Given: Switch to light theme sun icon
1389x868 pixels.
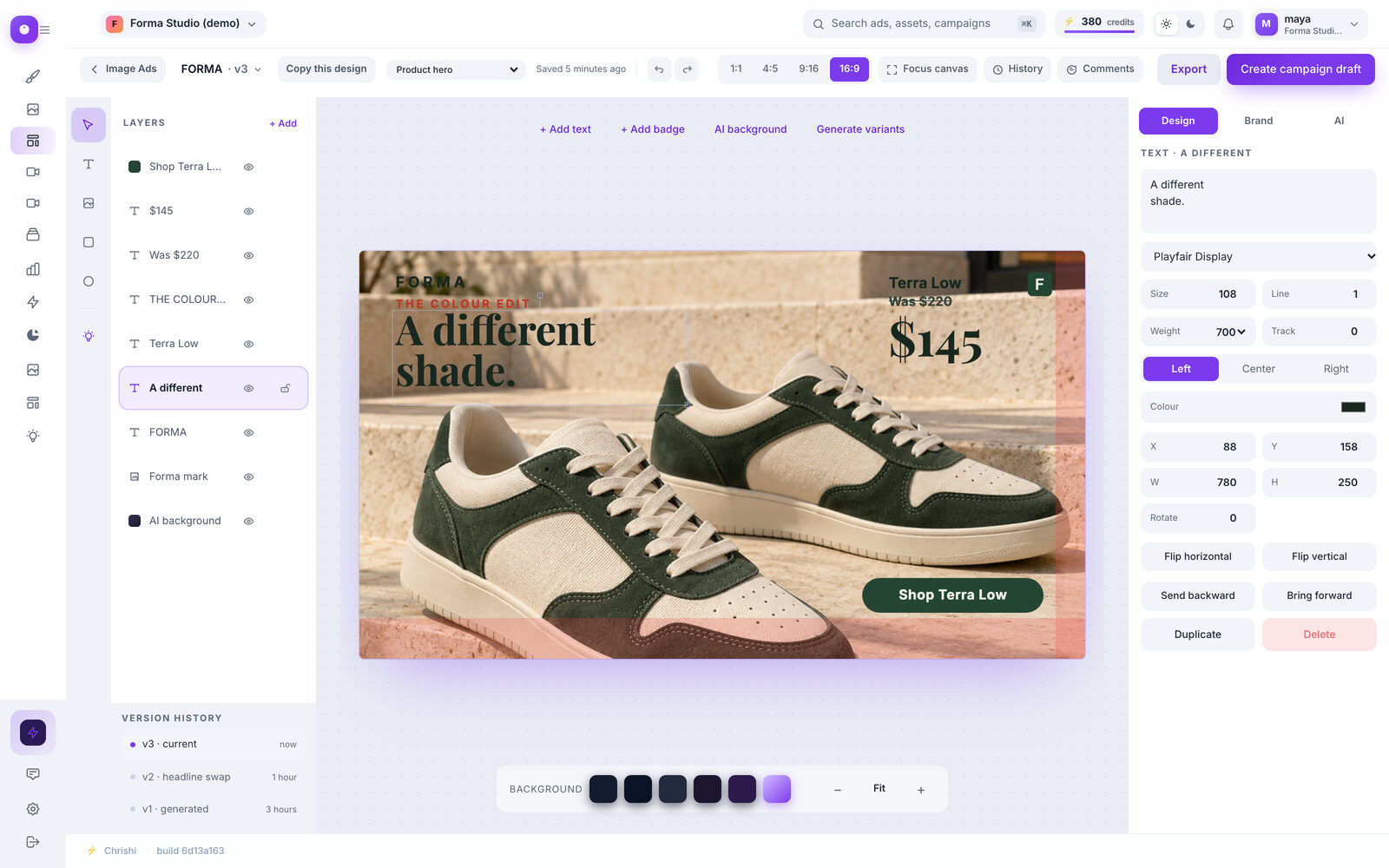Looking at the screenshot, I should pos(1166,24).
